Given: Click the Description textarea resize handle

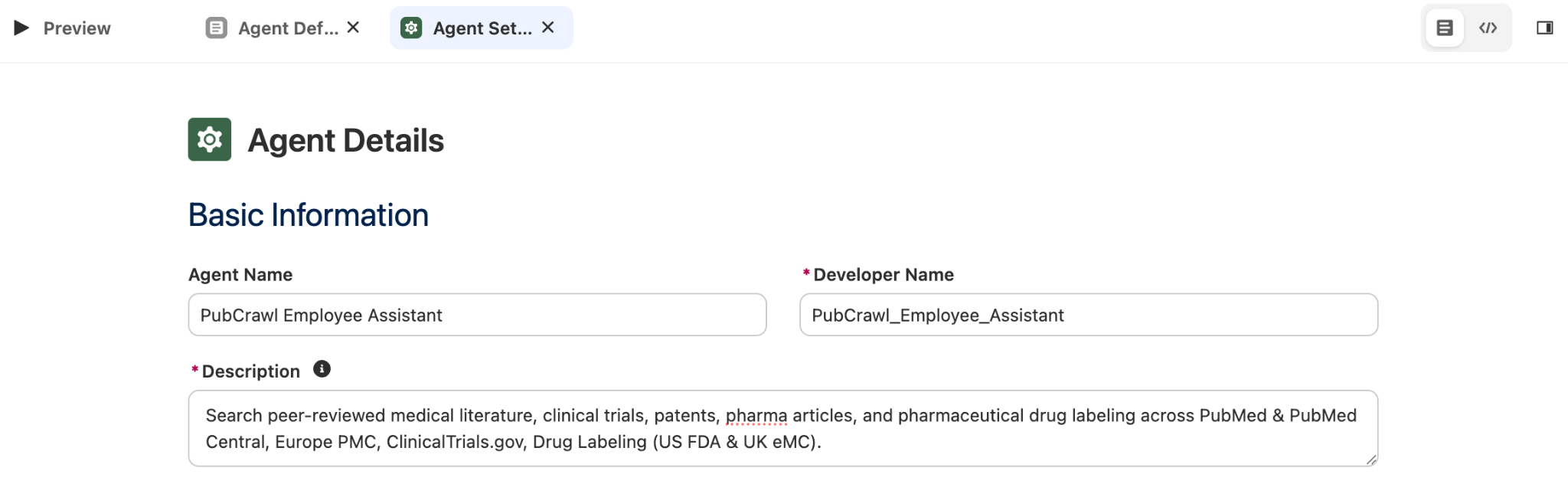Looking at the screenshot, I should coord(1370,459).
